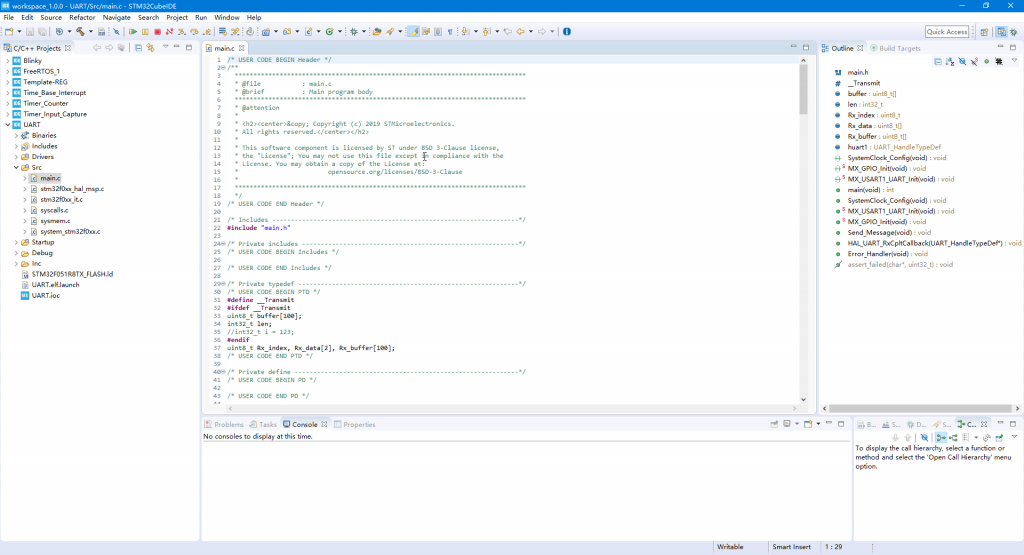The image size is (1024, 555).
Task: Click Outline horizontal scrollbar
Action: point(921,408)
